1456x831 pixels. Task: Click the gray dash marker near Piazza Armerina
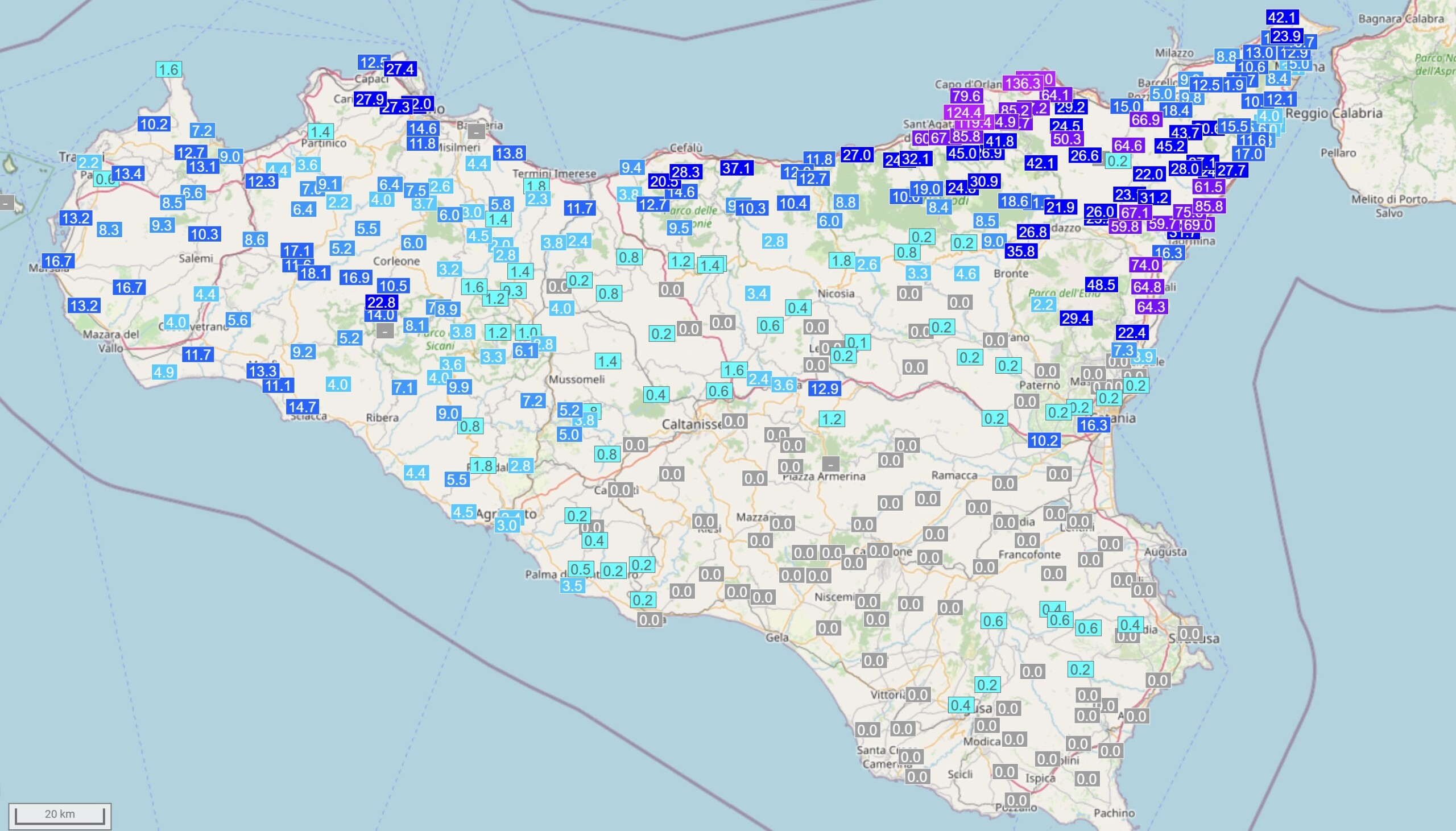click(831, 464)
